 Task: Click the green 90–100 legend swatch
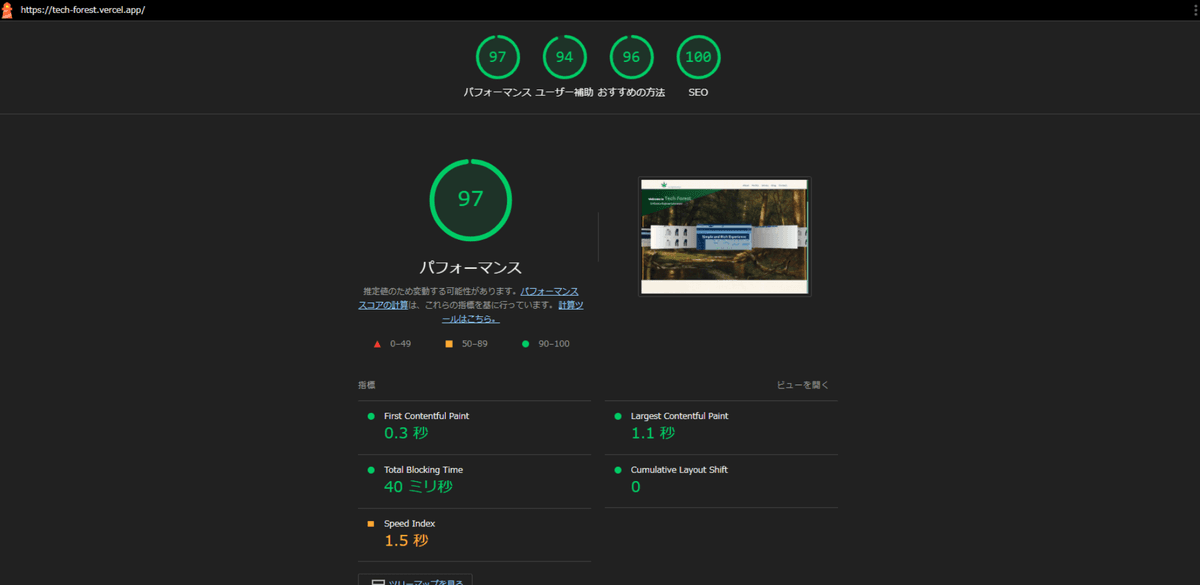coord(524,343)
